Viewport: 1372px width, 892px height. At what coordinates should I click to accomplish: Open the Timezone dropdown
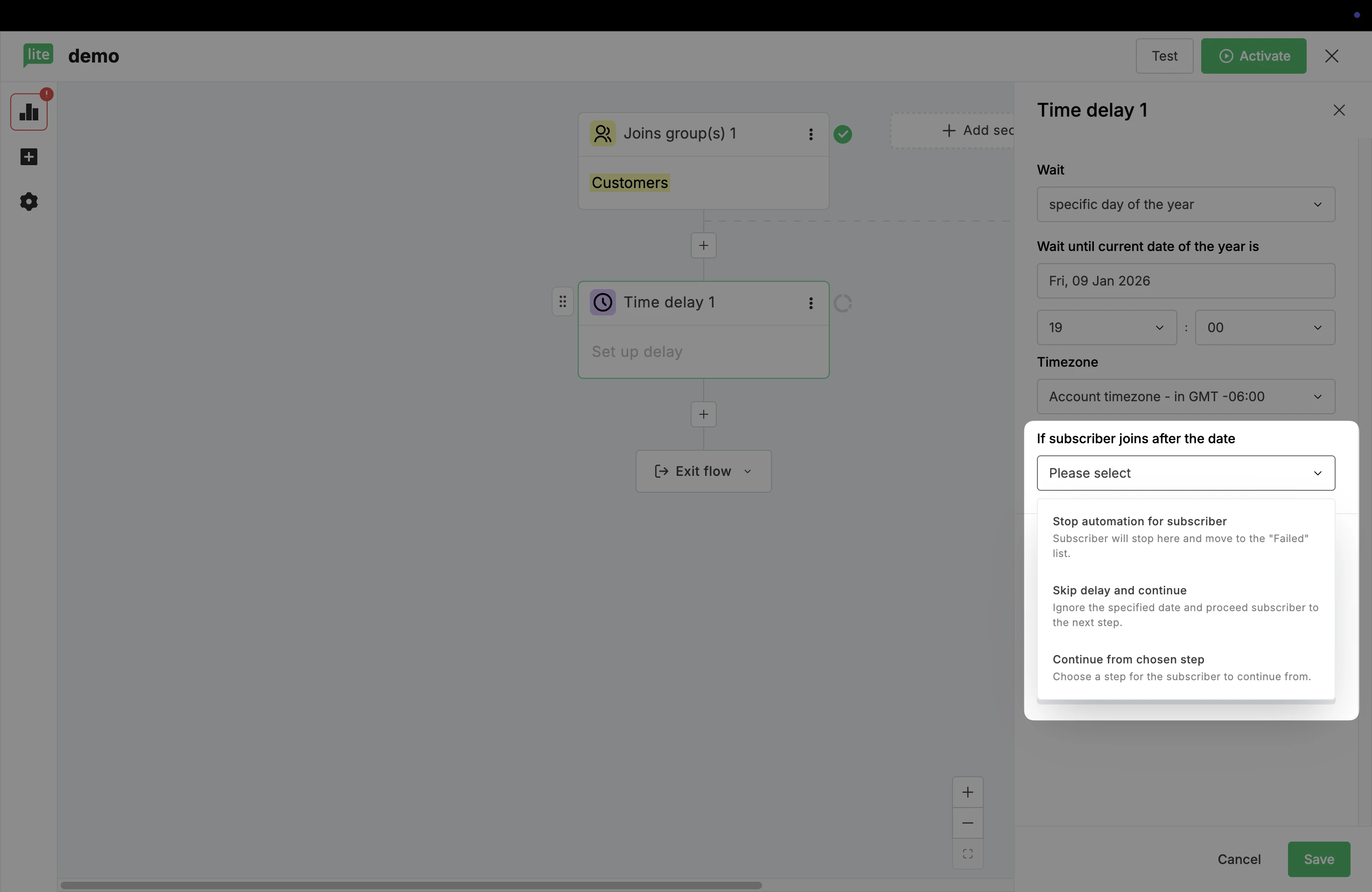1185,397
